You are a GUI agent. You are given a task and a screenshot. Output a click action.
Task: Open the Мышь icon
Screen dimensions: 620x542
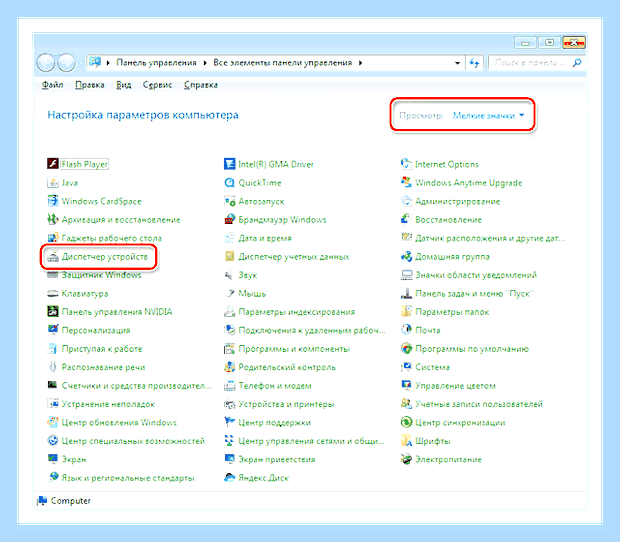pos(229,293)
